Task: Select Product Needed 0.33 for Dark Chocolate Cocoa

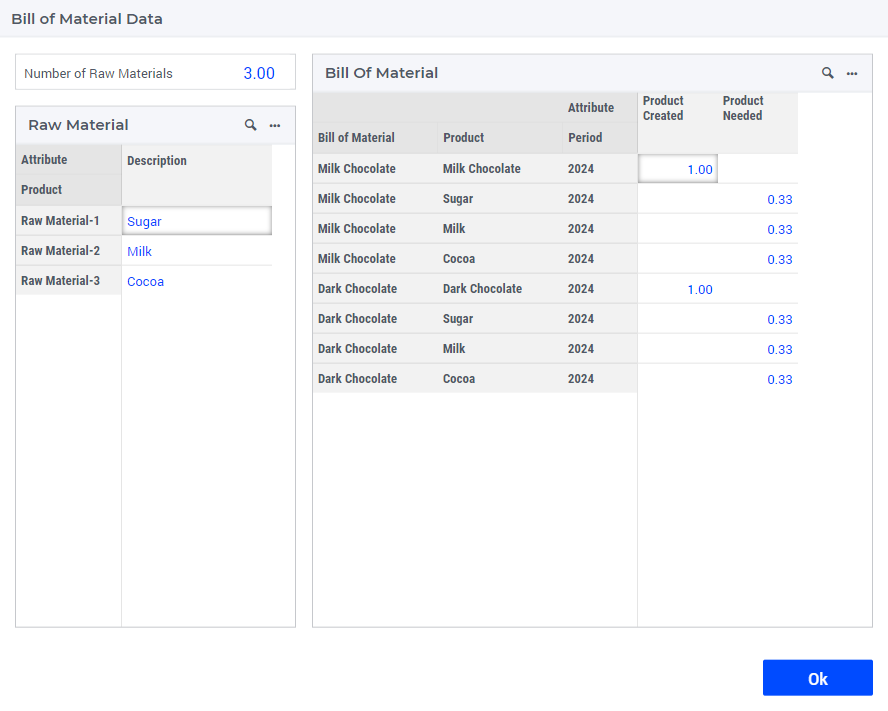Action: [x=758, y=379]
